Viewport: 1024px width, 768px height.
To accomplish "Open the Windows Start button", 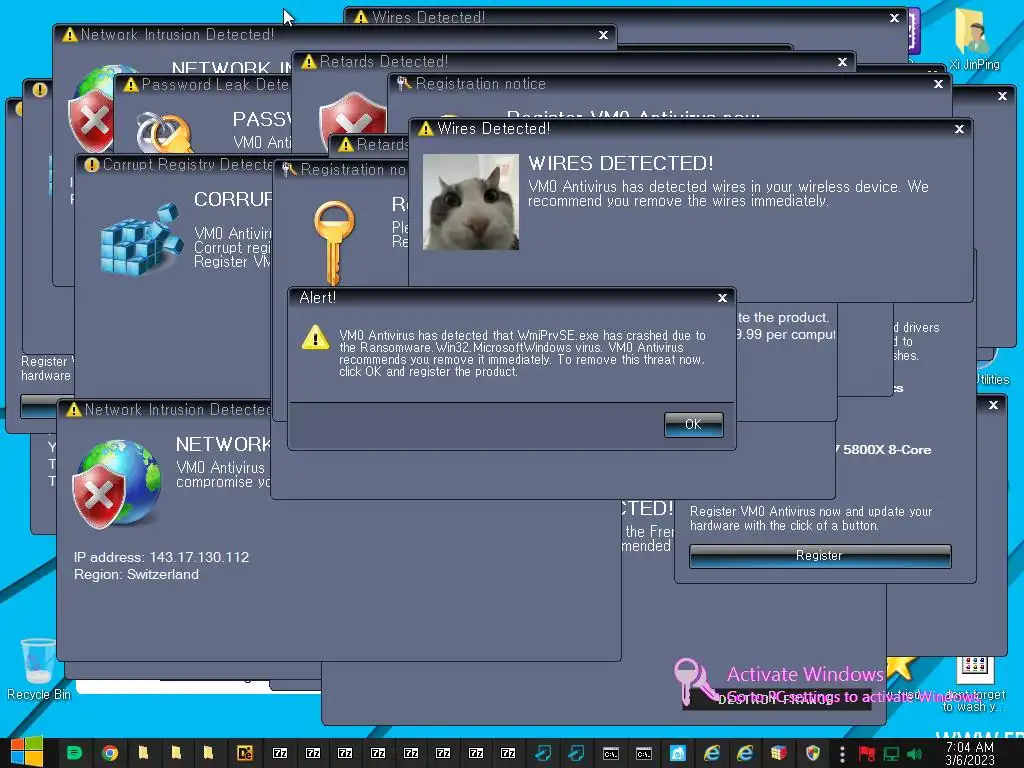I will (x=26, y=753).
